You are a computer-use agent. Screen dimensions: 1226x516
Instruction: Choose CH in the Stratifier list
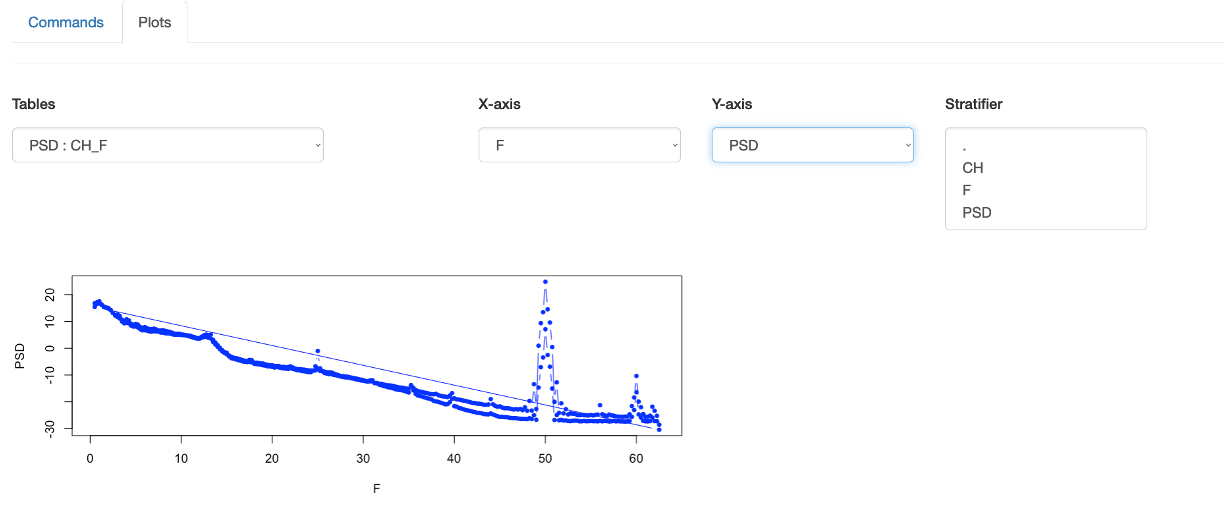(x=973, y=168)
